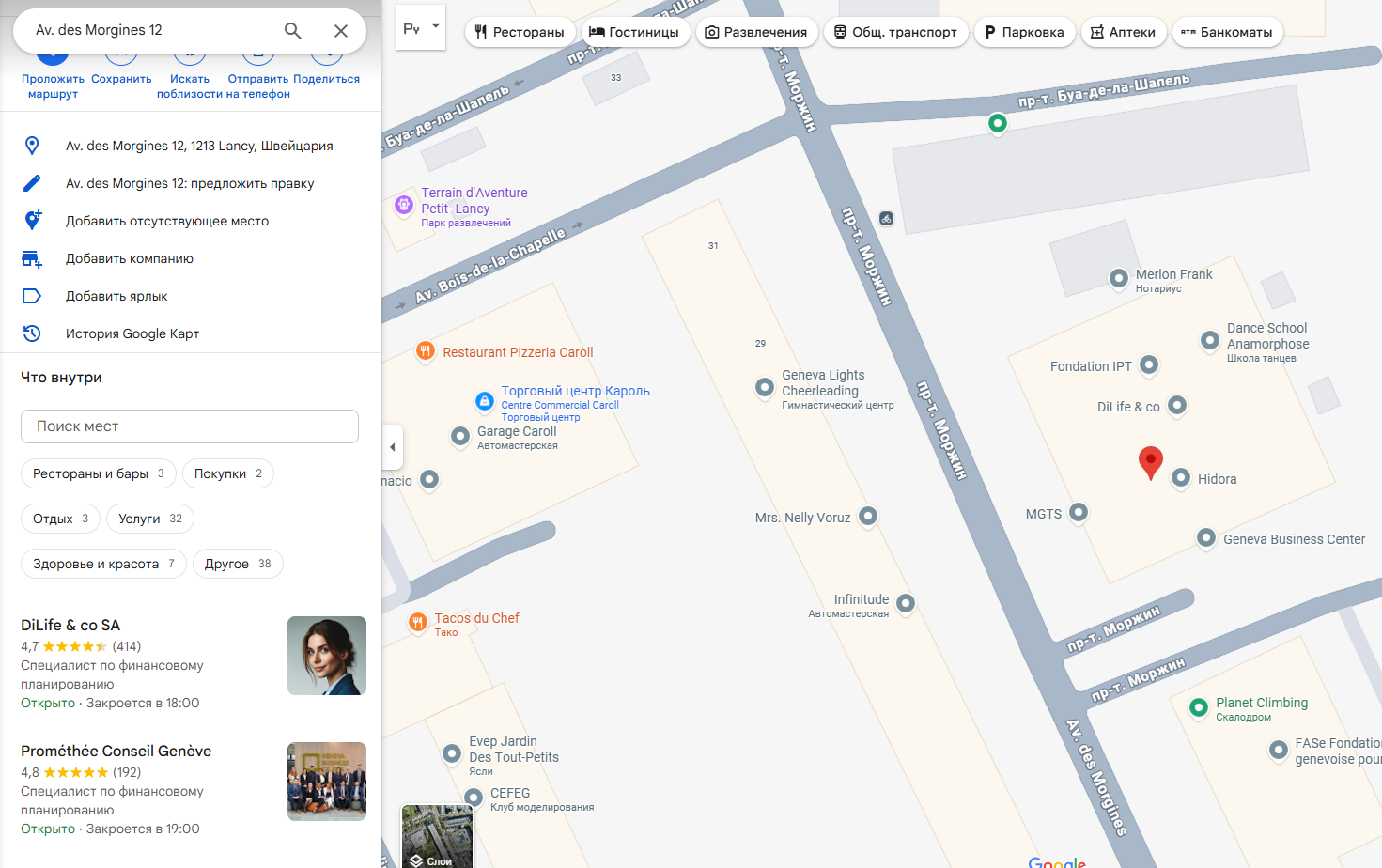The image size is (1382, 868).
Task: Collapse the side panel with arrow
Action: tap(393, 447)
